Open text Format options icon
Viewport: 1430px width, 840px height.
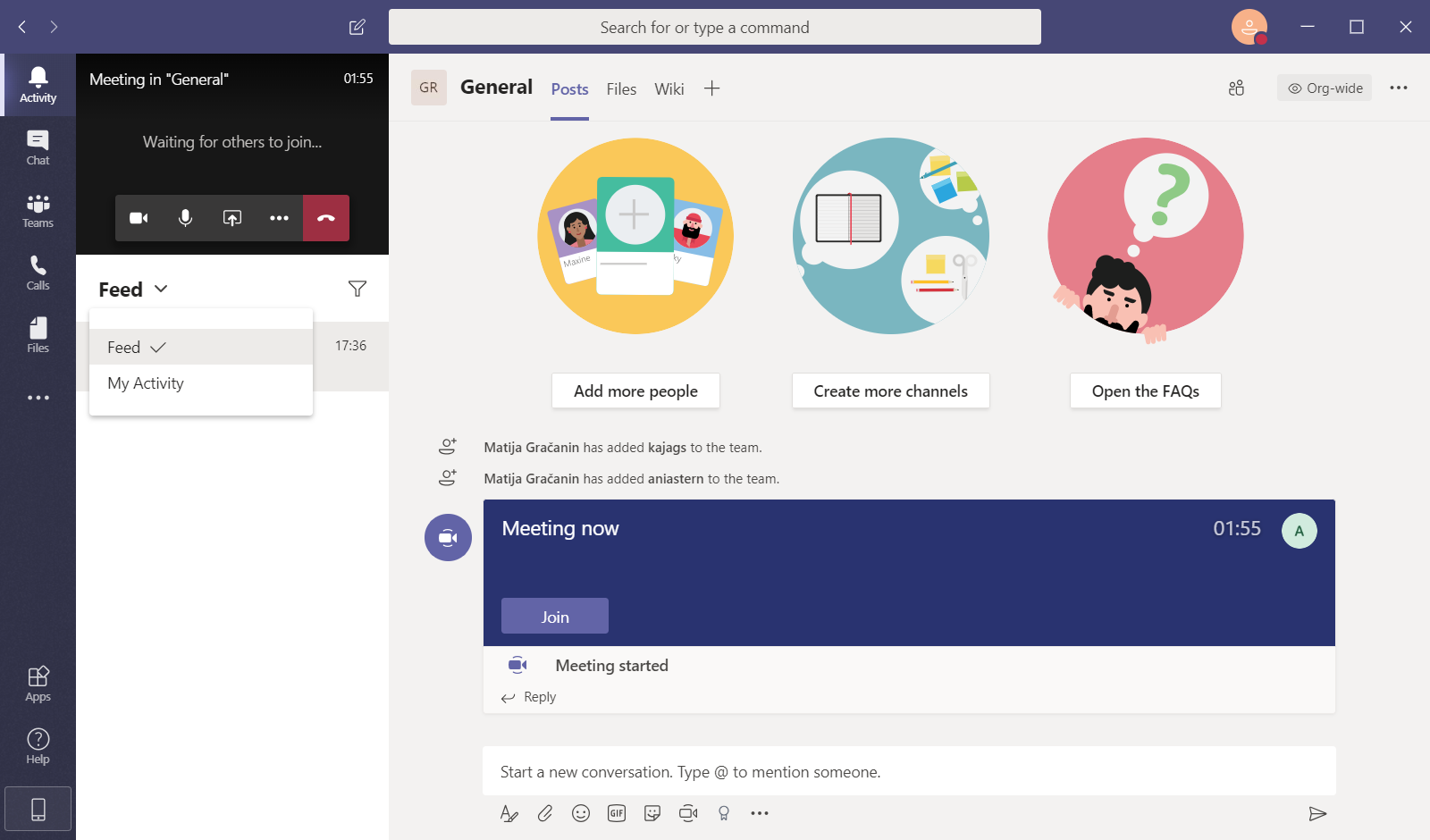[509, 813]
